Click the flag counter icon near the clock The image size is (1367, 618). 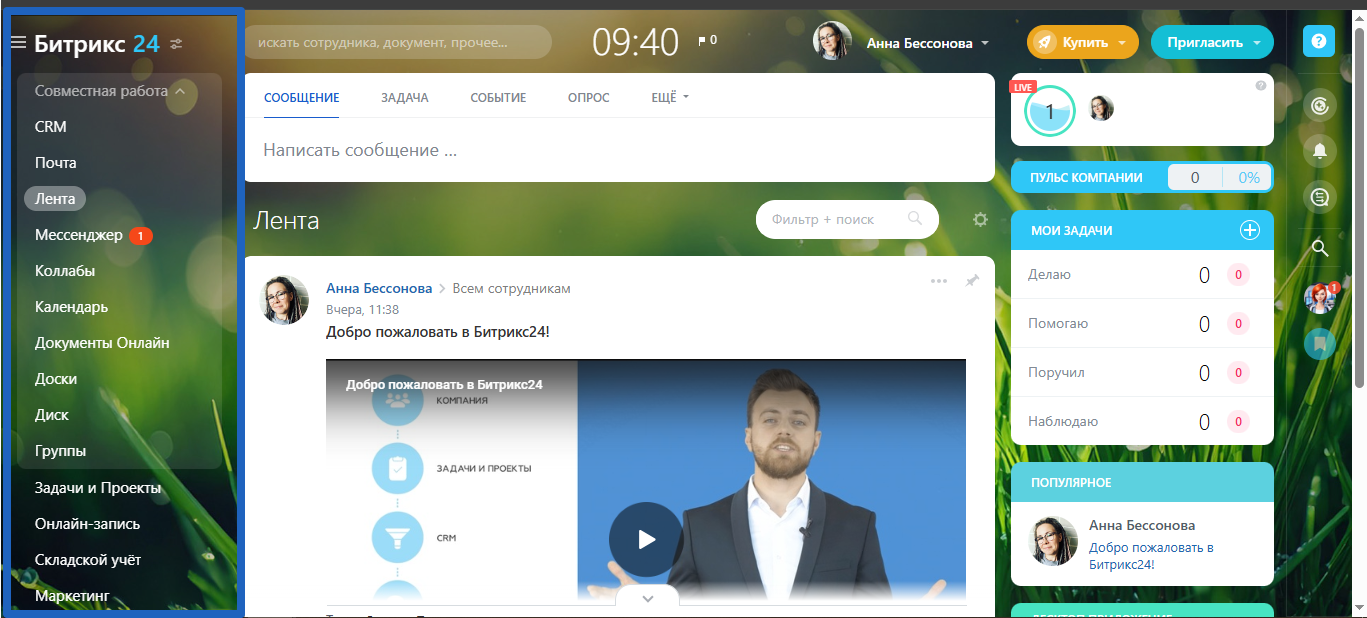pos(707,41)
